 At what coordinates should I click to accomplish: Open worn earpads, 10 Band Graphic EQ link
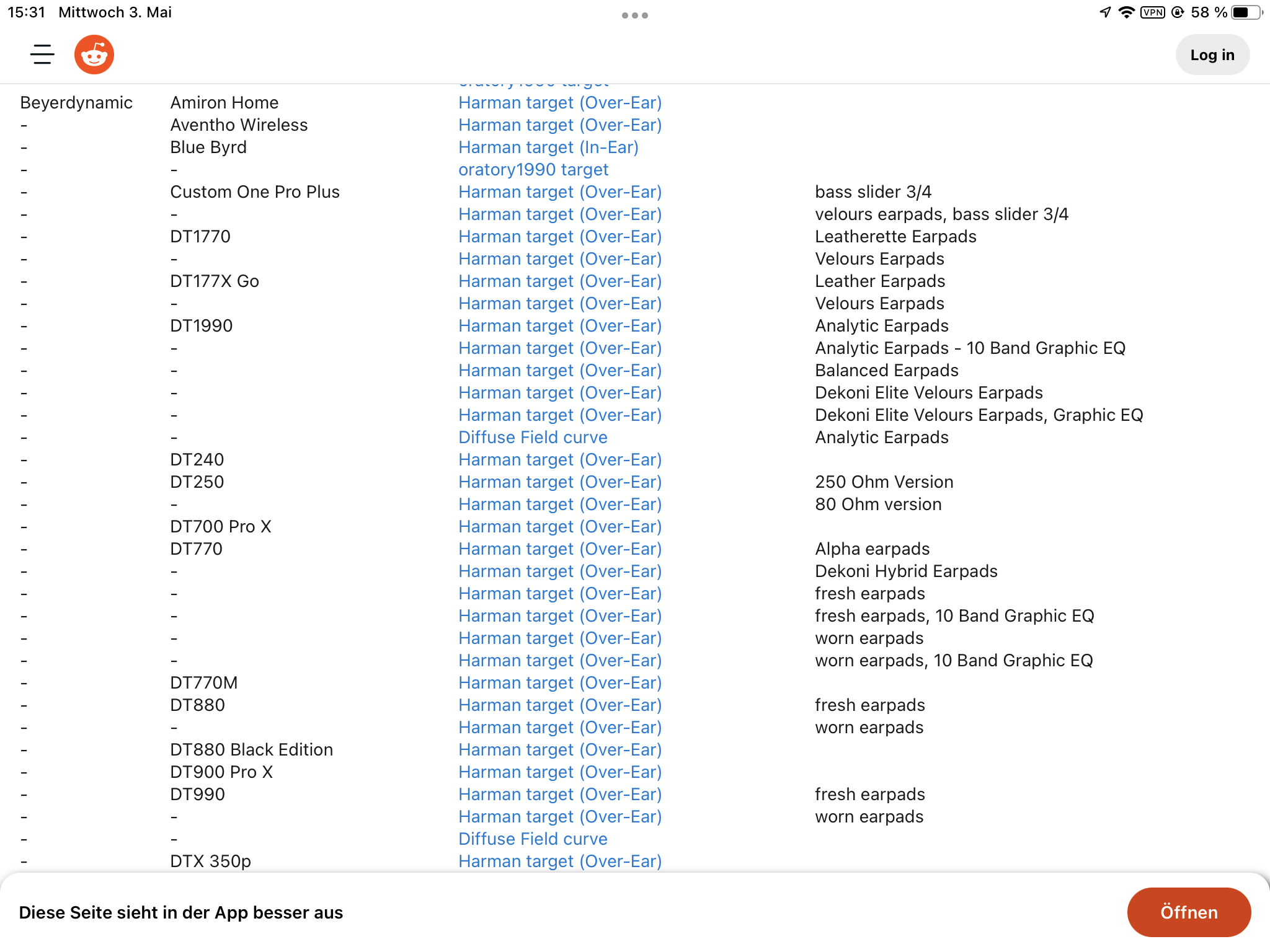560,661
